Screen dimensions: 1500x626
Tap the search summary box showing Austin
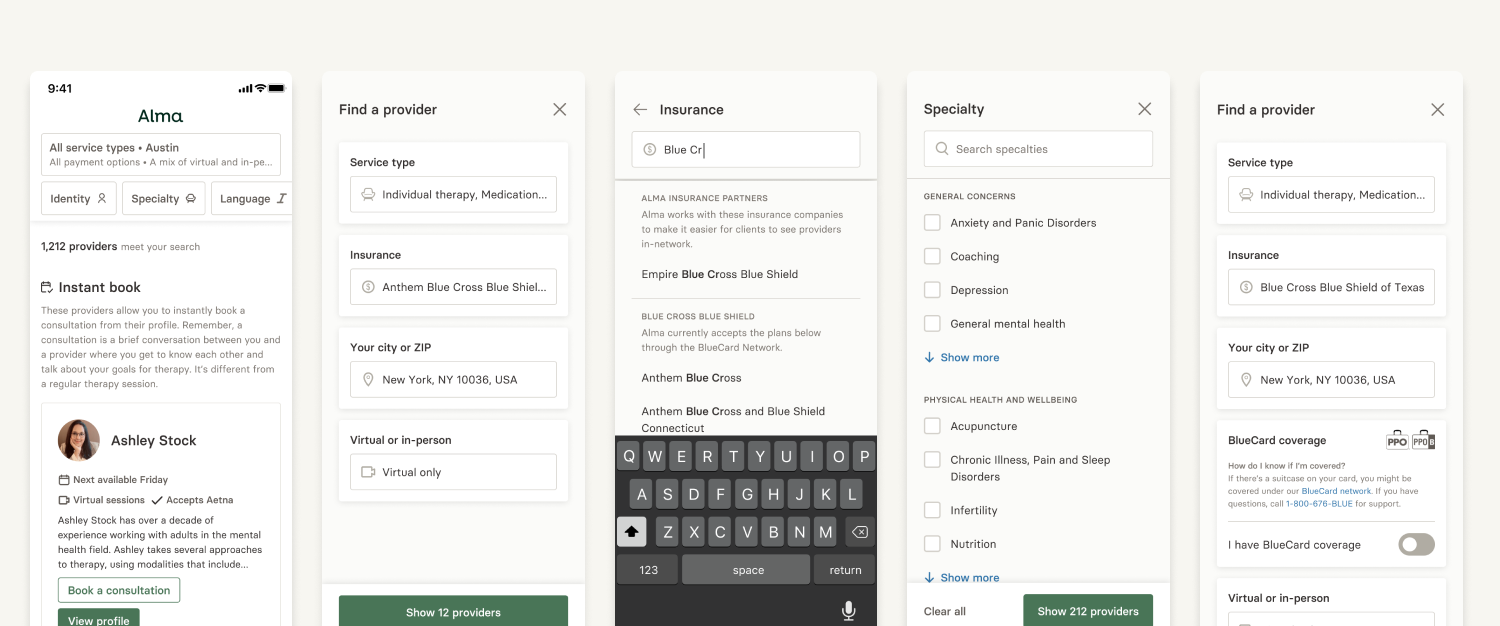click(x=161, y=154)
